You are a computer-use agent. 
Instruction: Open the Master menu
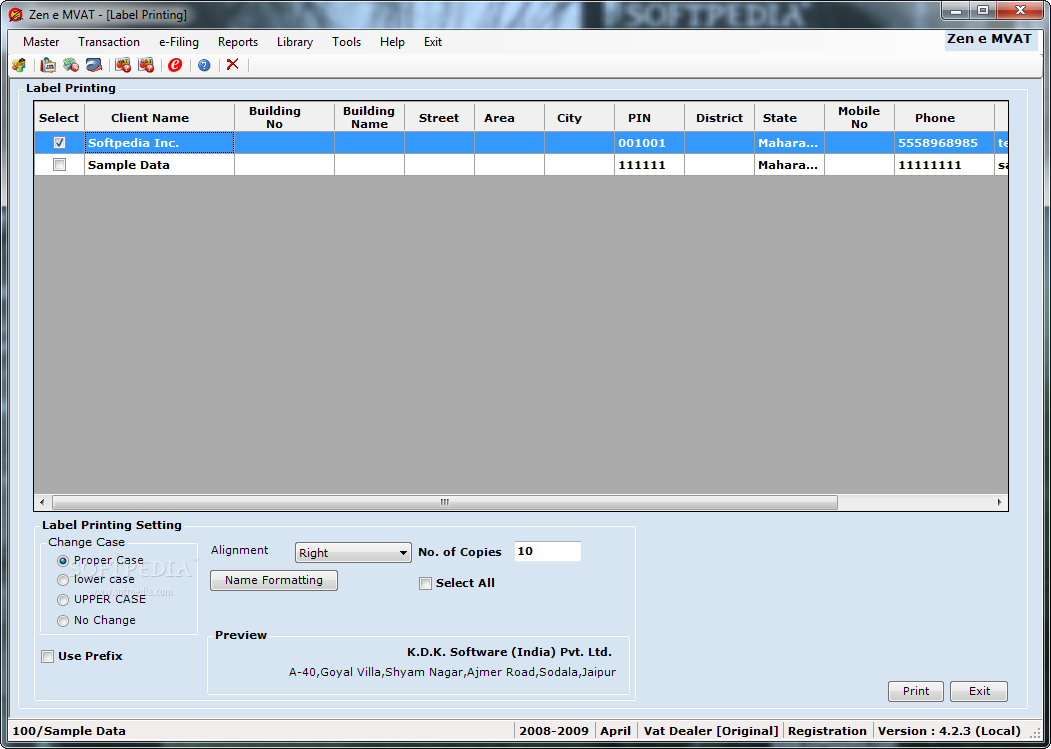pos(41,42)
